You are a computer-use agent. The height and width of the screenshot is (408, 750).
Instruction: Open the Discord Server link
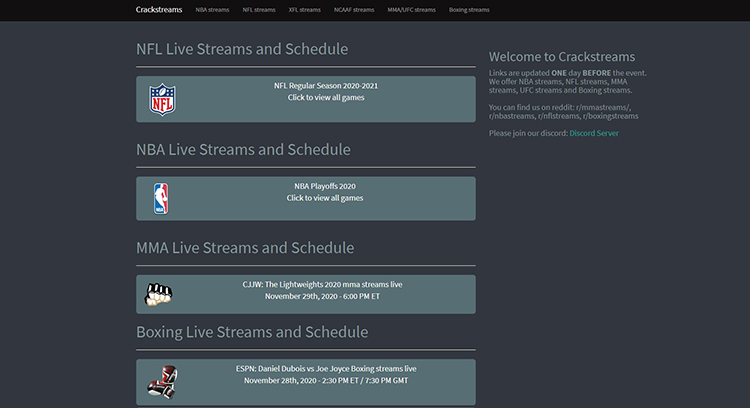point(594,133)
